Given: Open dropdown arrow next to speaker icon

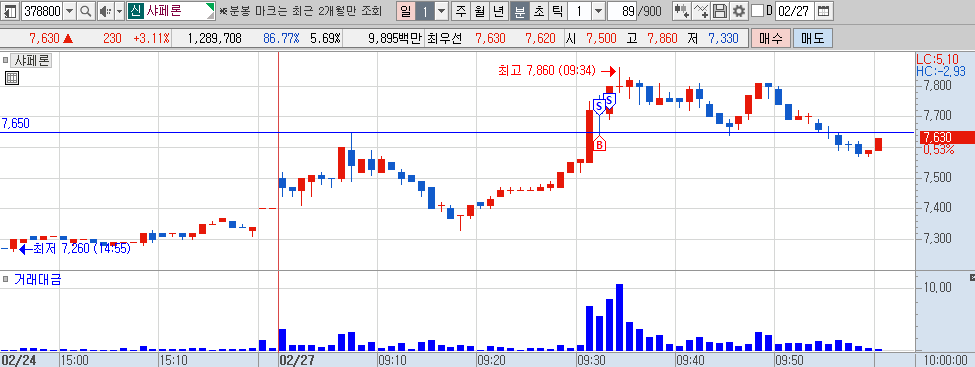Looking at the screenshot, I should 119,11.
